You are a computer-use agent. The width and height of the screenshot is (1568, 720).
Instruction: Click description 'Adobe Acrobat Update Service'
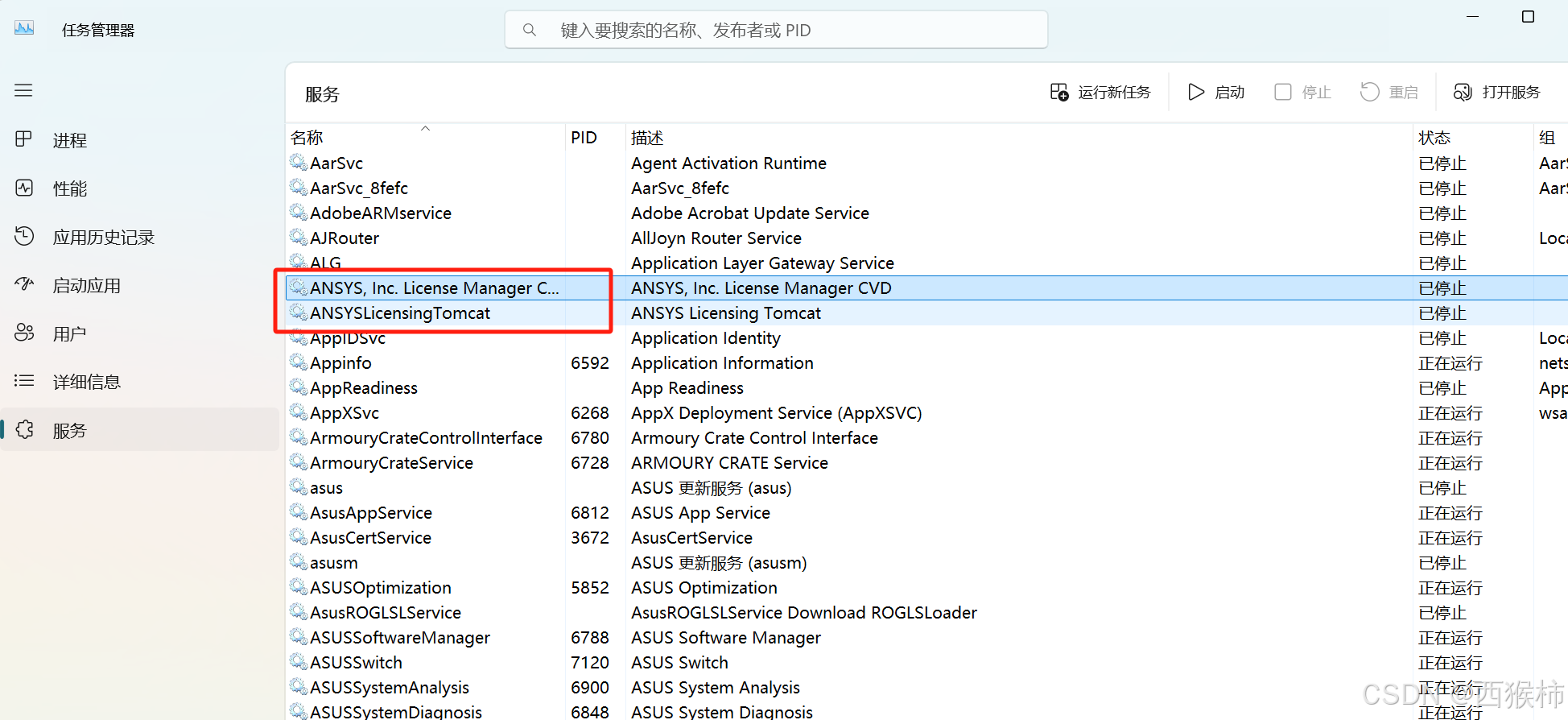[x=750, y=213]
